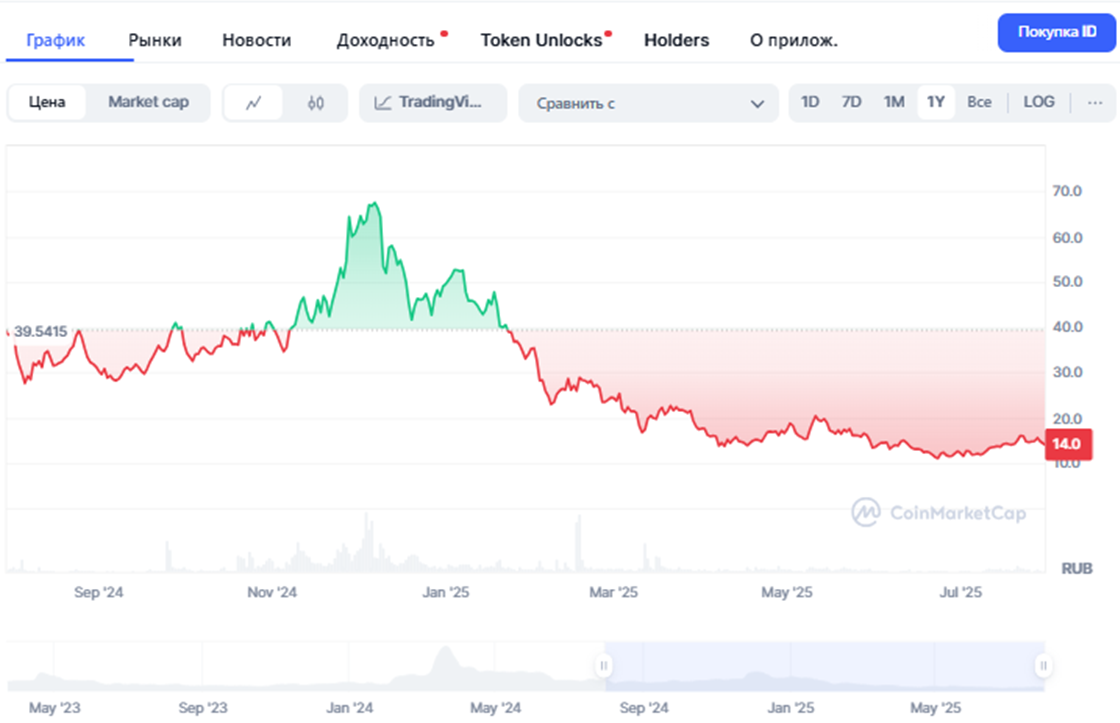The height and width of the screenshot is (723, 1120).
Task: Open the 'График' tab
Action: pyautogui.click(x=56, y=40)
